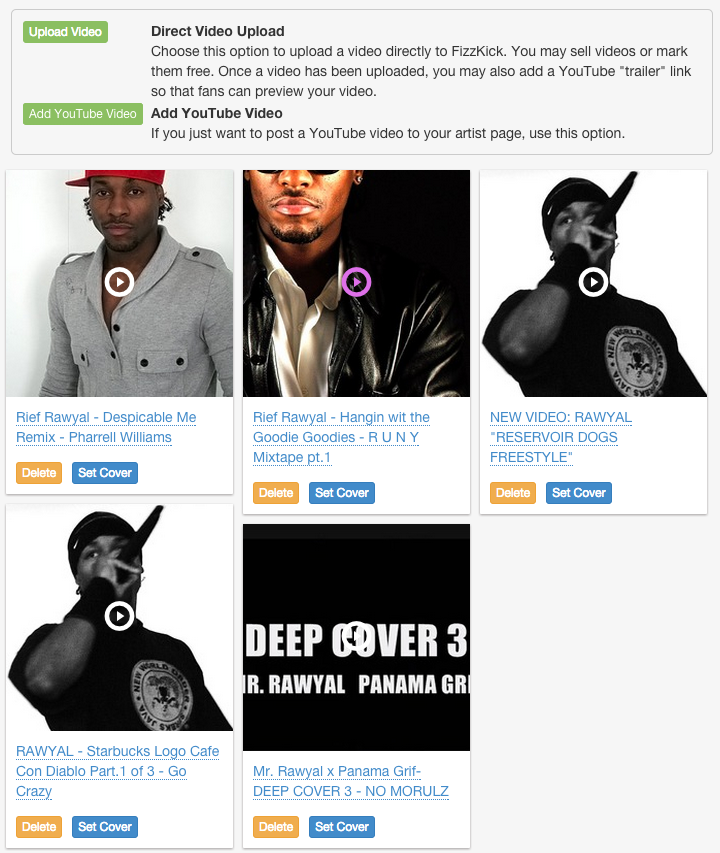The width and height of the screenshot is (720, 853).
Task: Set Cover for Despicable Me Remix video
Action: coord(105,473)
